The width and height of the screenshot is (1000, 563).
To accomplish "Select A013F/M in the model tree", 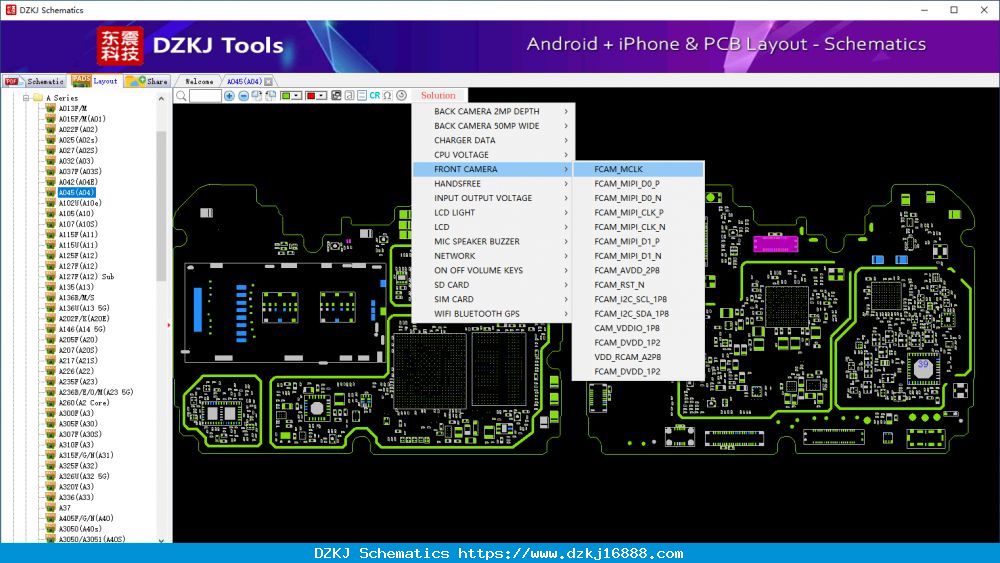I will 73,108.
